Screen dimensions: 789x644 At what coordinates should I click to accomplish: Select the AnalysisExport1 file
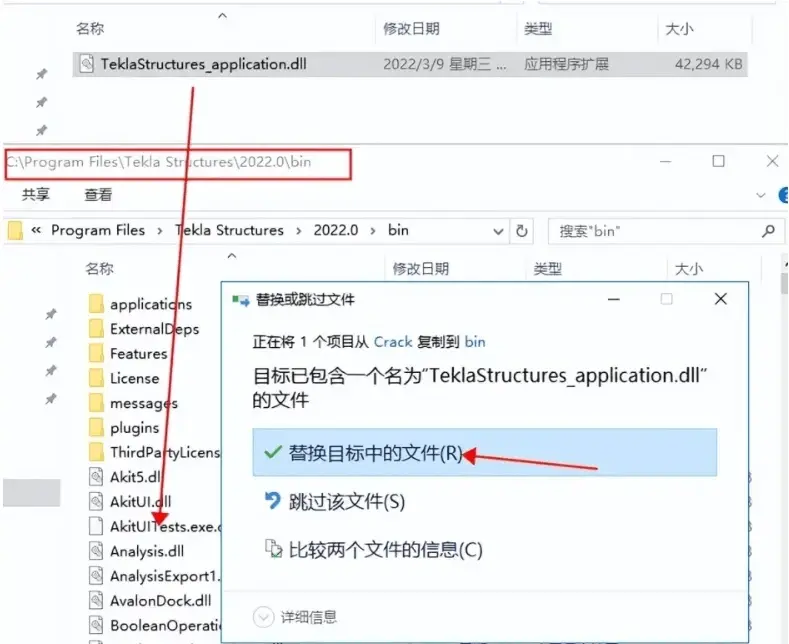coord(154,575)
